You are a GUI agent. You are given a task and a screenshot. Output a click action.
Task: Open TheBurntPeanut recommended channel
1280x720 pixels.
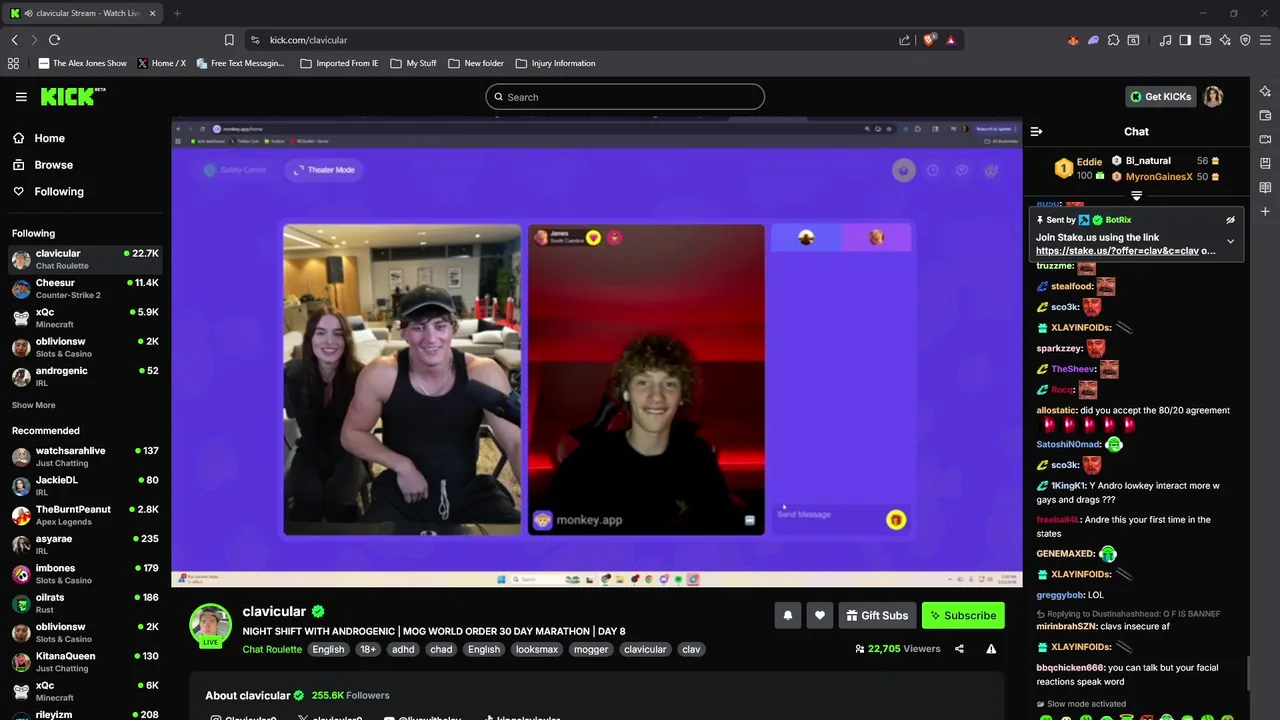point(85,515)
